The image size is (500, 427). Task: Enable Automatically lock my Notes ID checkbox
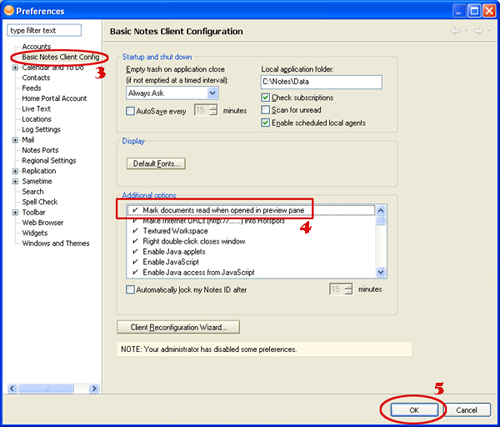[x=130, y=289]
